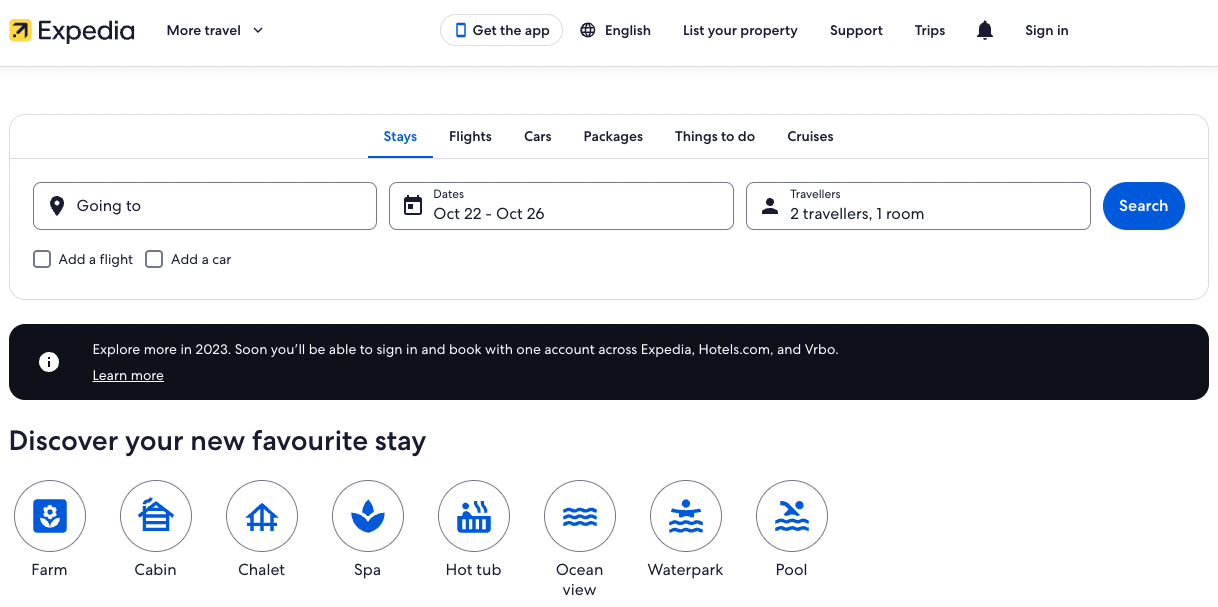
Task: Open the Waterpark stay category
Action: [x=686, y=516]
